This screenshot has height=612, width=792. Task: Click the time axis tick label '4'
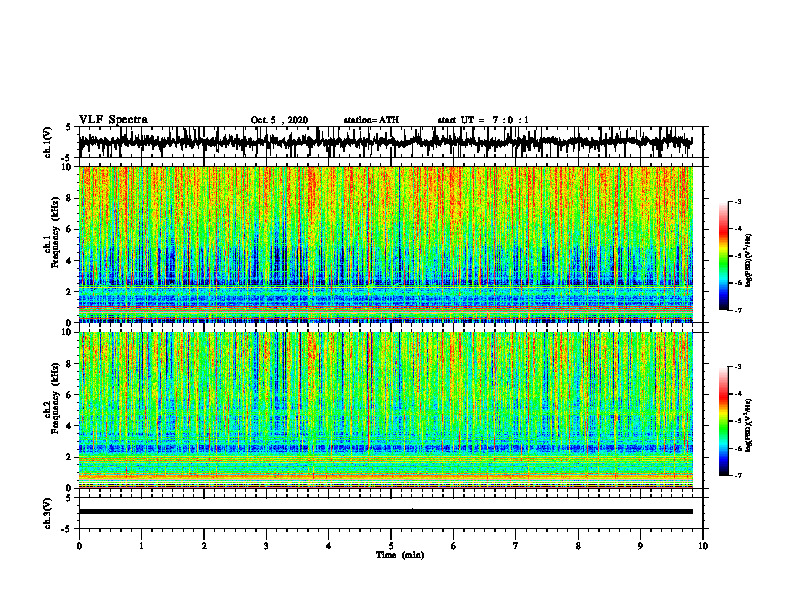click(329, 546)
